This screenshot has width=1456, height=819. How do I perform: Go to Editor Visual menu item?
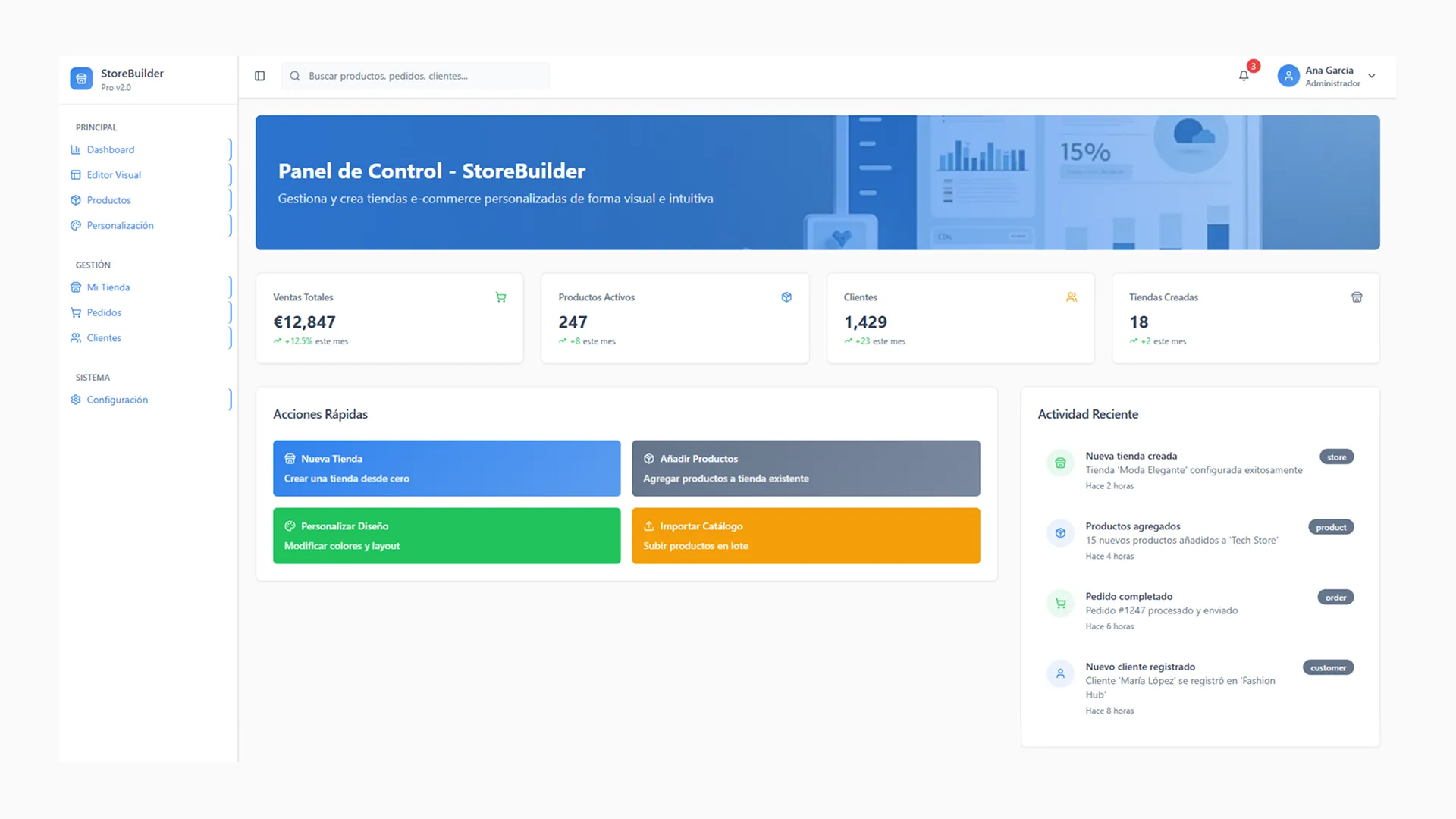114,175
